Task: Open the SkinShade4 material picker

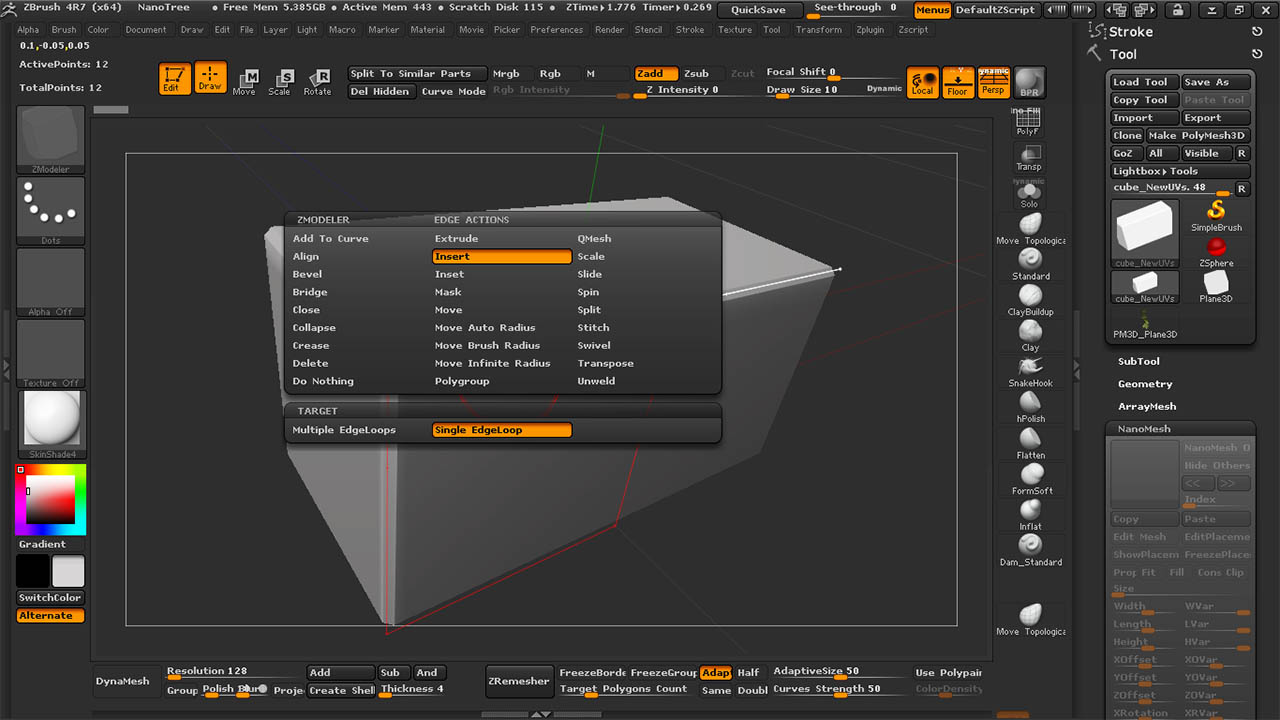Action: (51, 425)
